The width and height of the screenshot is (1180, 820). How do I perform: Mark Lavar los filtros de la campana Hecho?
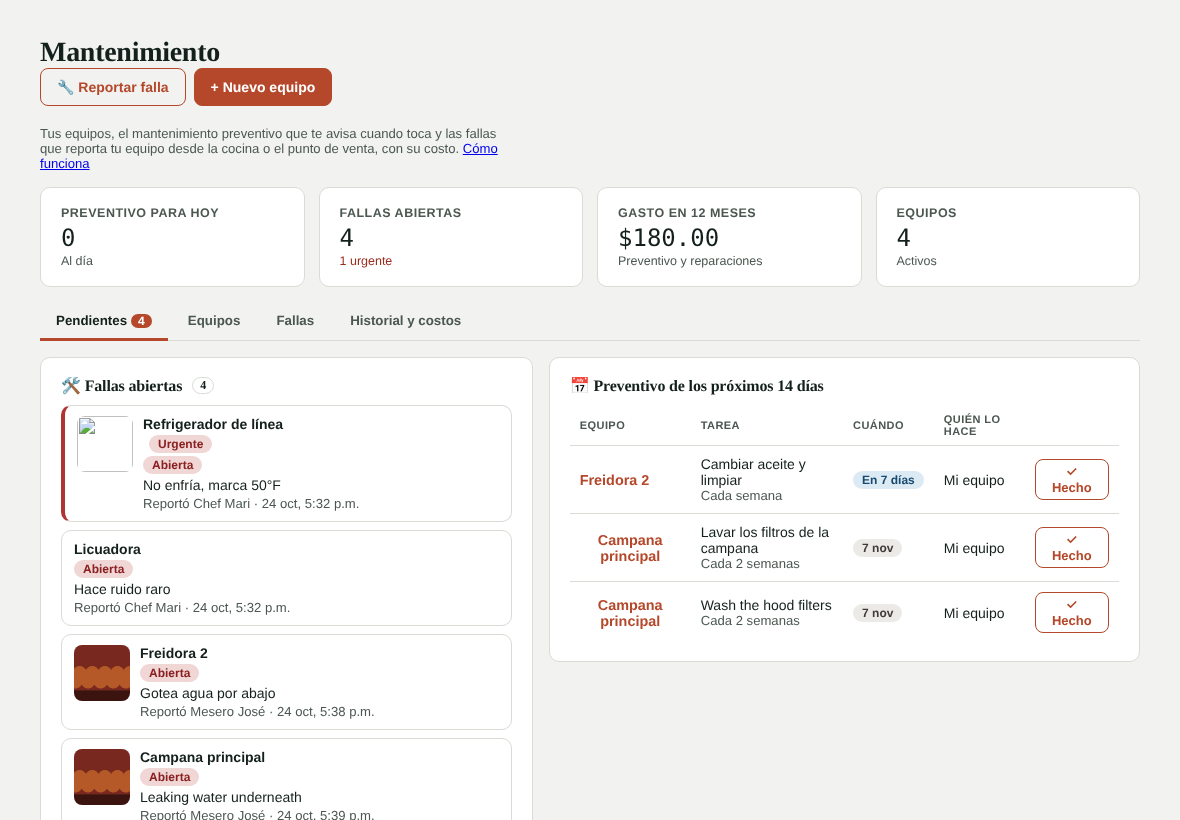(1072, 548)
